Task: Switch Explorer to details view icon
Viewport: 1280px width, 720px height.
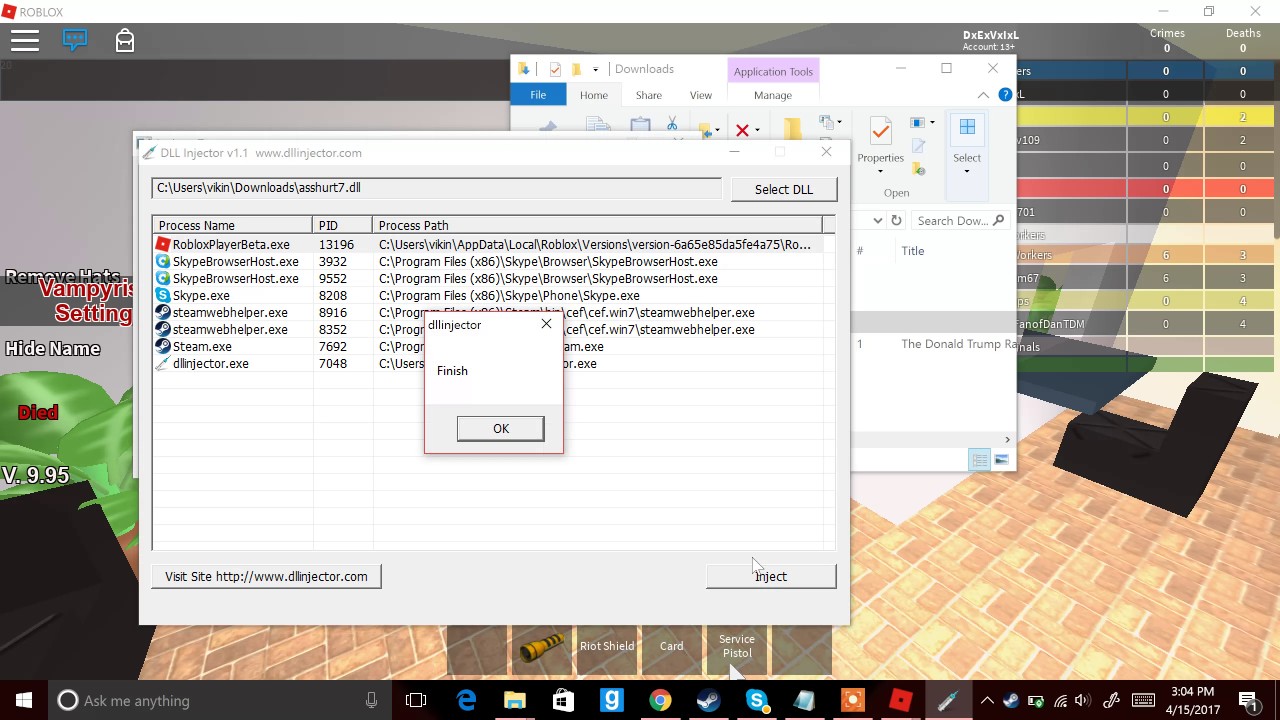Action: pyautogui.click(x=979, y=460)
